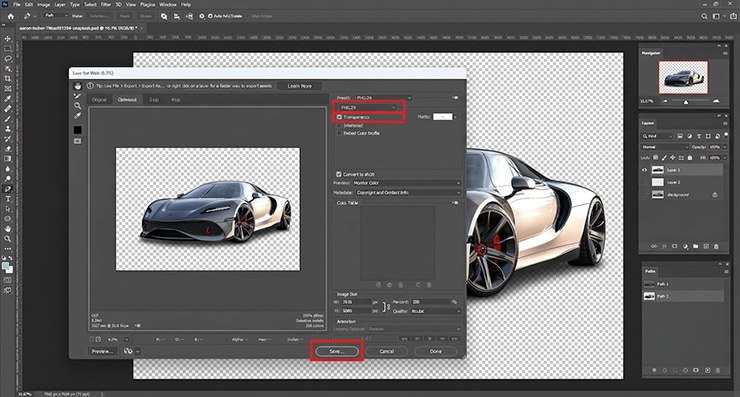Viewport: 740px width, 397px height.
Task: Select the Eraser tool
Action: (x=8, y=149)
